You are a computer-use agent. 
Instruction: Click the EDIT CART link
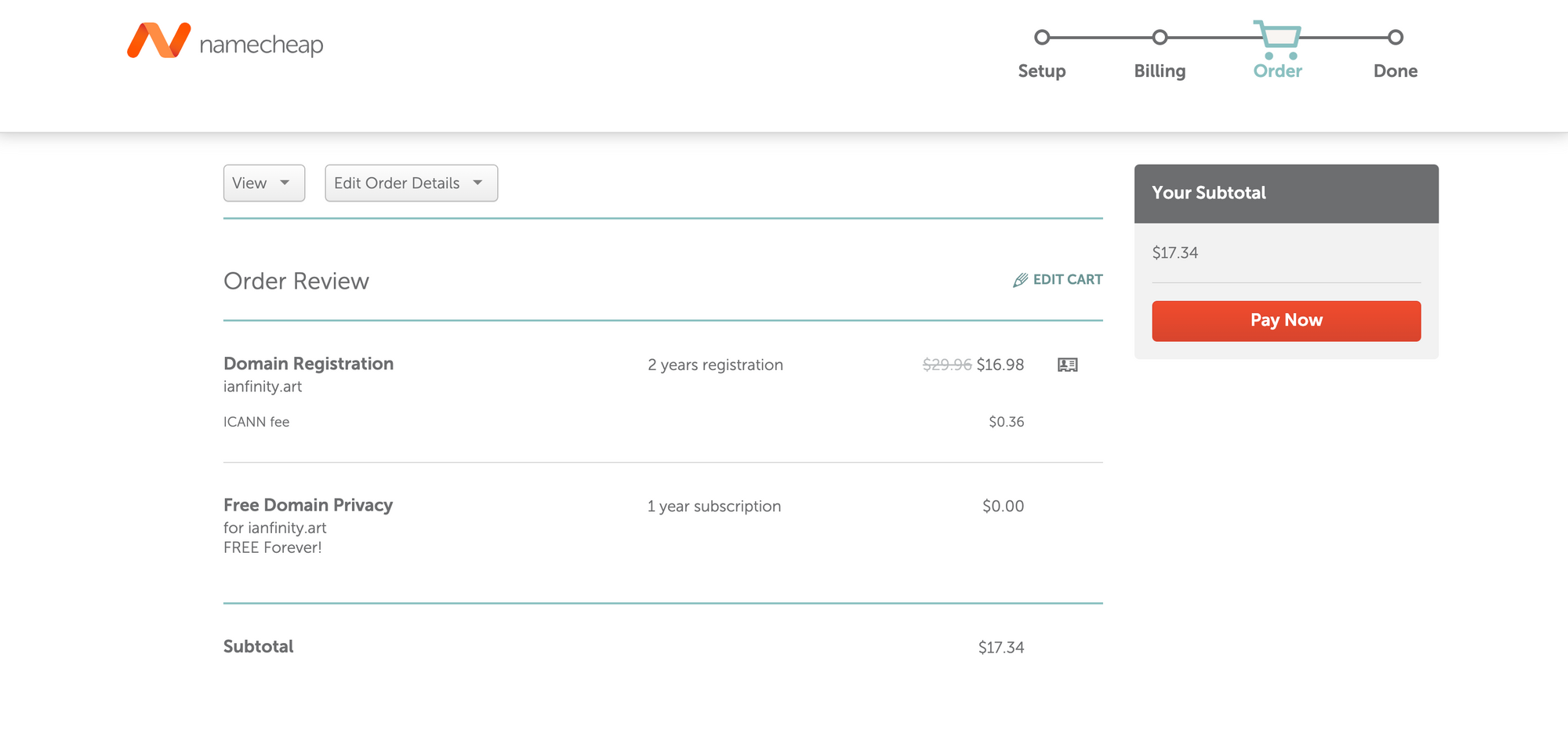[1058, 280]
